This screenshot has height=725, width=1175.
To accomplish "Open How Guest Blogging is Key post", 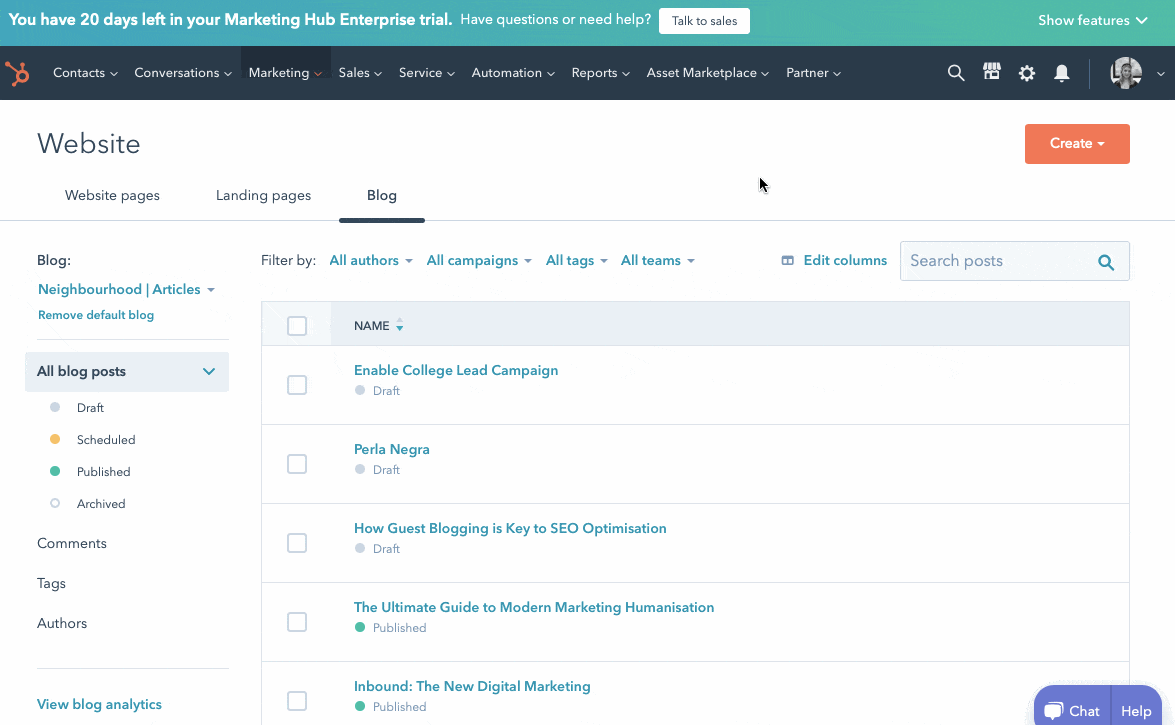I will [510, 529].
